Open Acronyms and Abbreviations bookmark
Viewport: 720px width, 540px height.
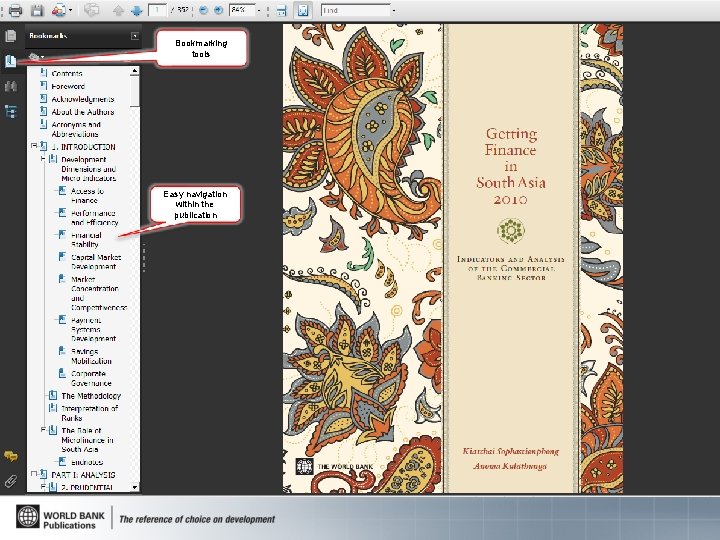coord(76,129)
